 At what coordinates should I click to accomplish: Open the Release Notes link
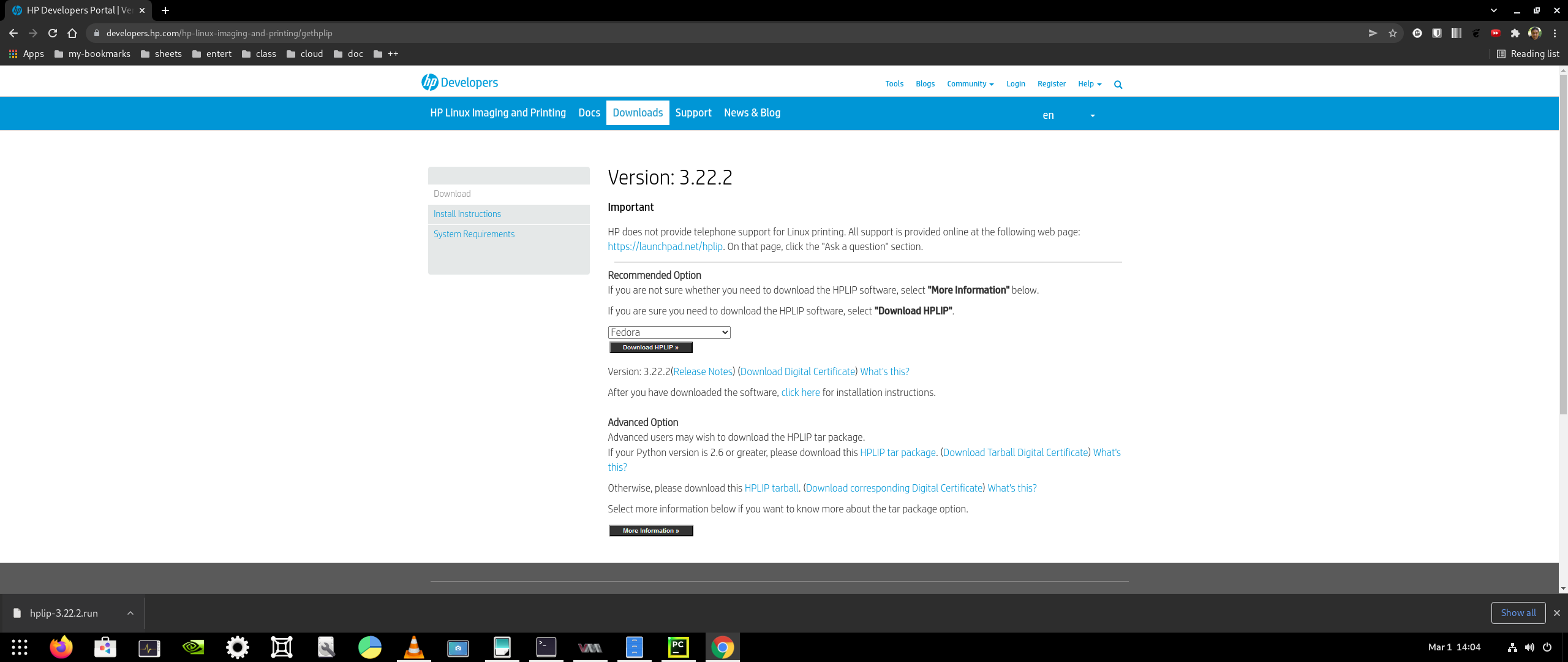(703, 371)
